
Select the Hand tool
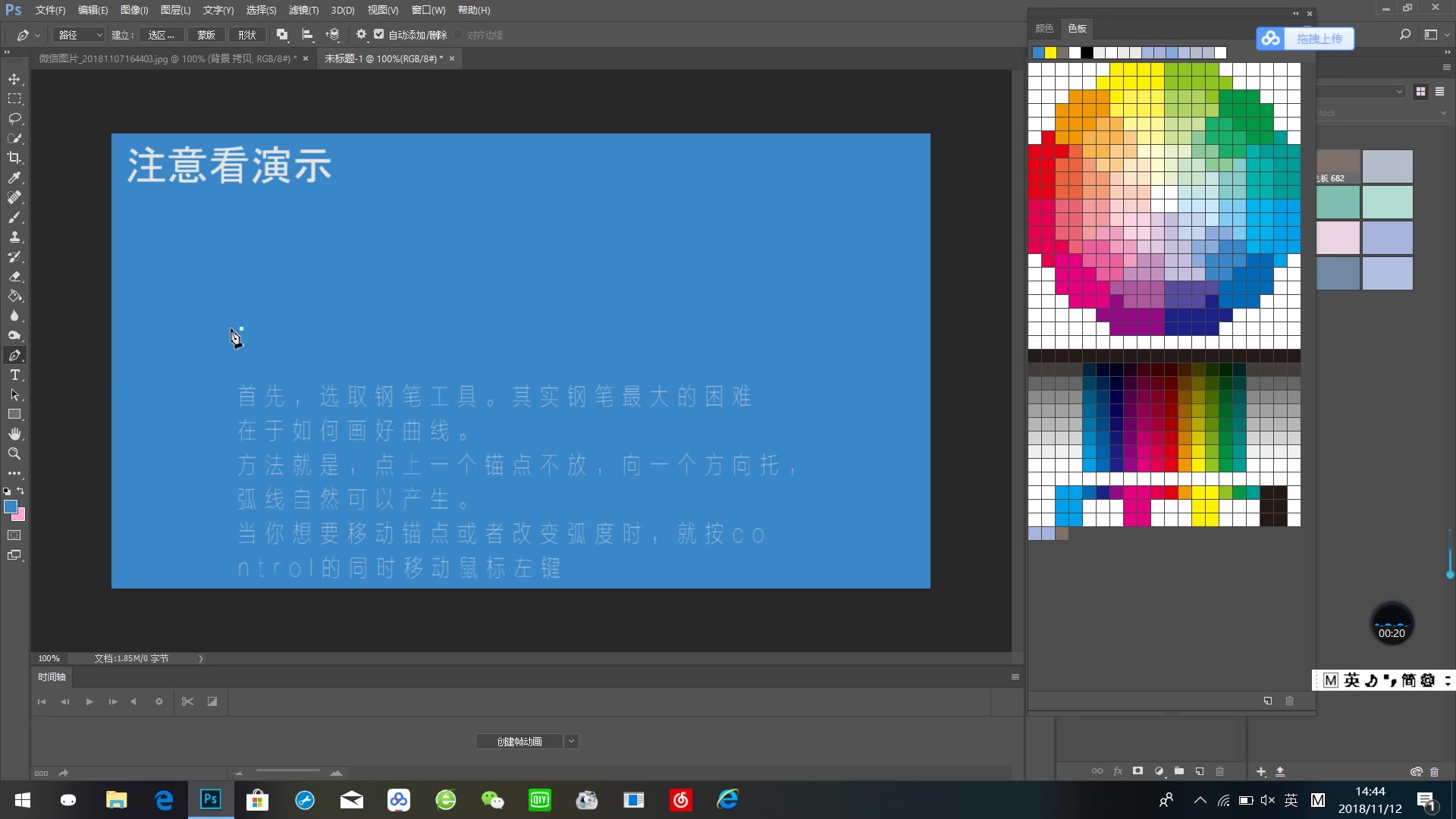tap(14, 434)
